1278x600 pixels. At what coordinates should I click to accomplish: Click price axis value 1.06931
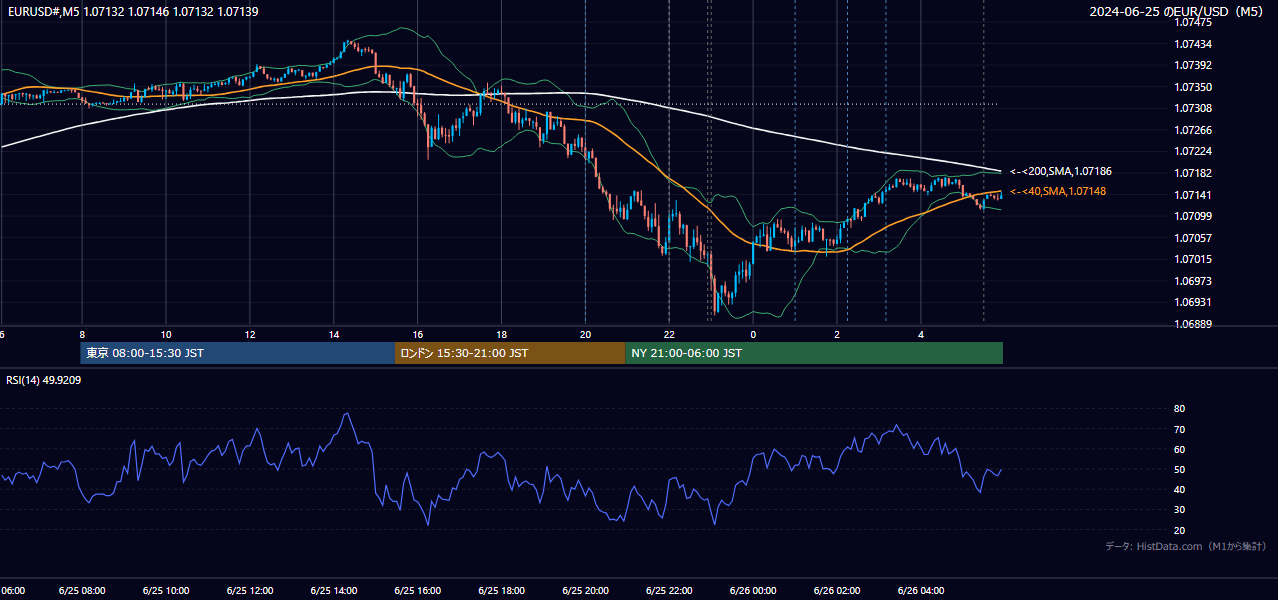[1194, 302]
